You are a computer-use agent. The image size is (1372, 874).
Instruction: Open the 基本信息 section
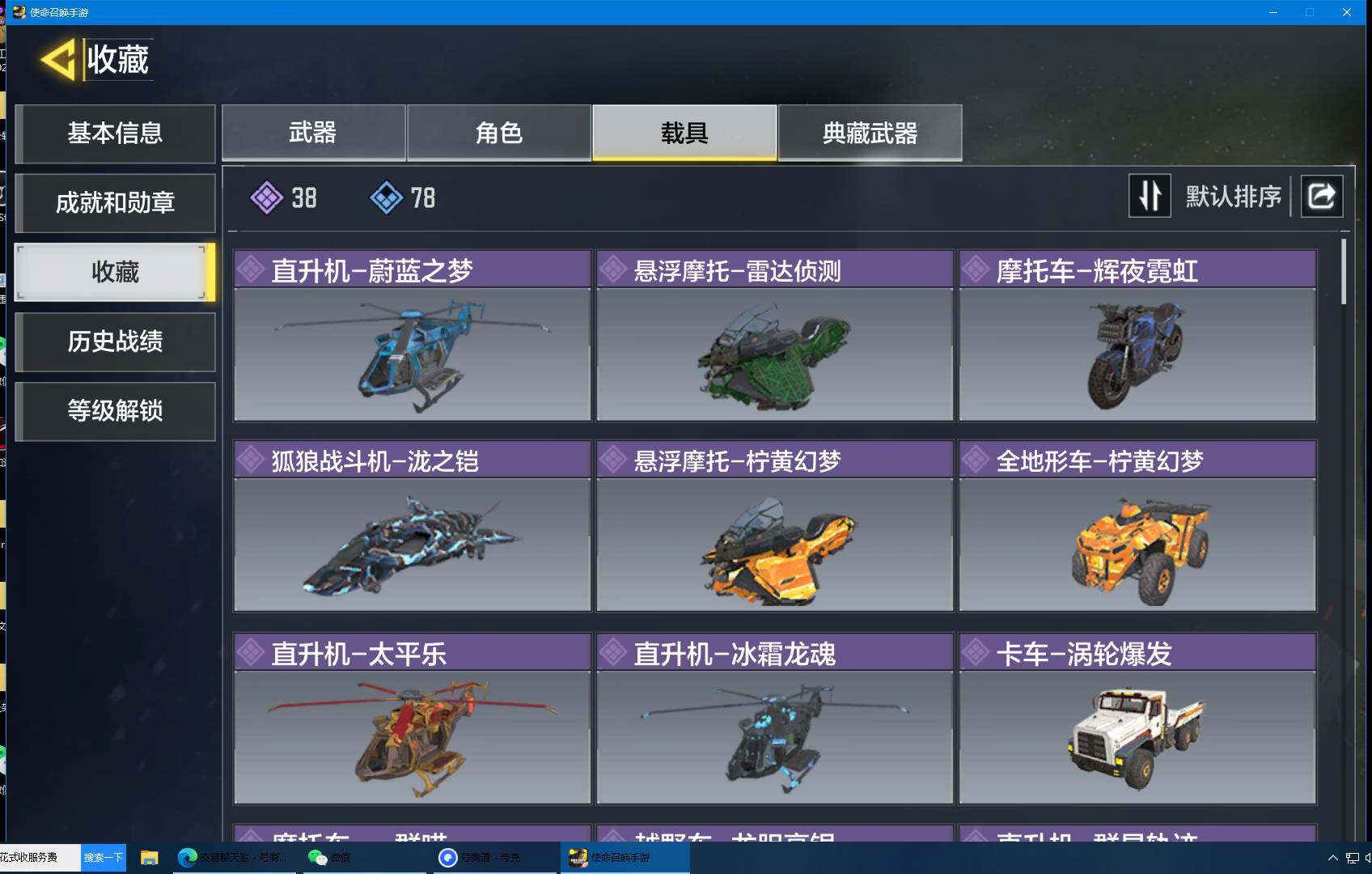click(115, 134)
